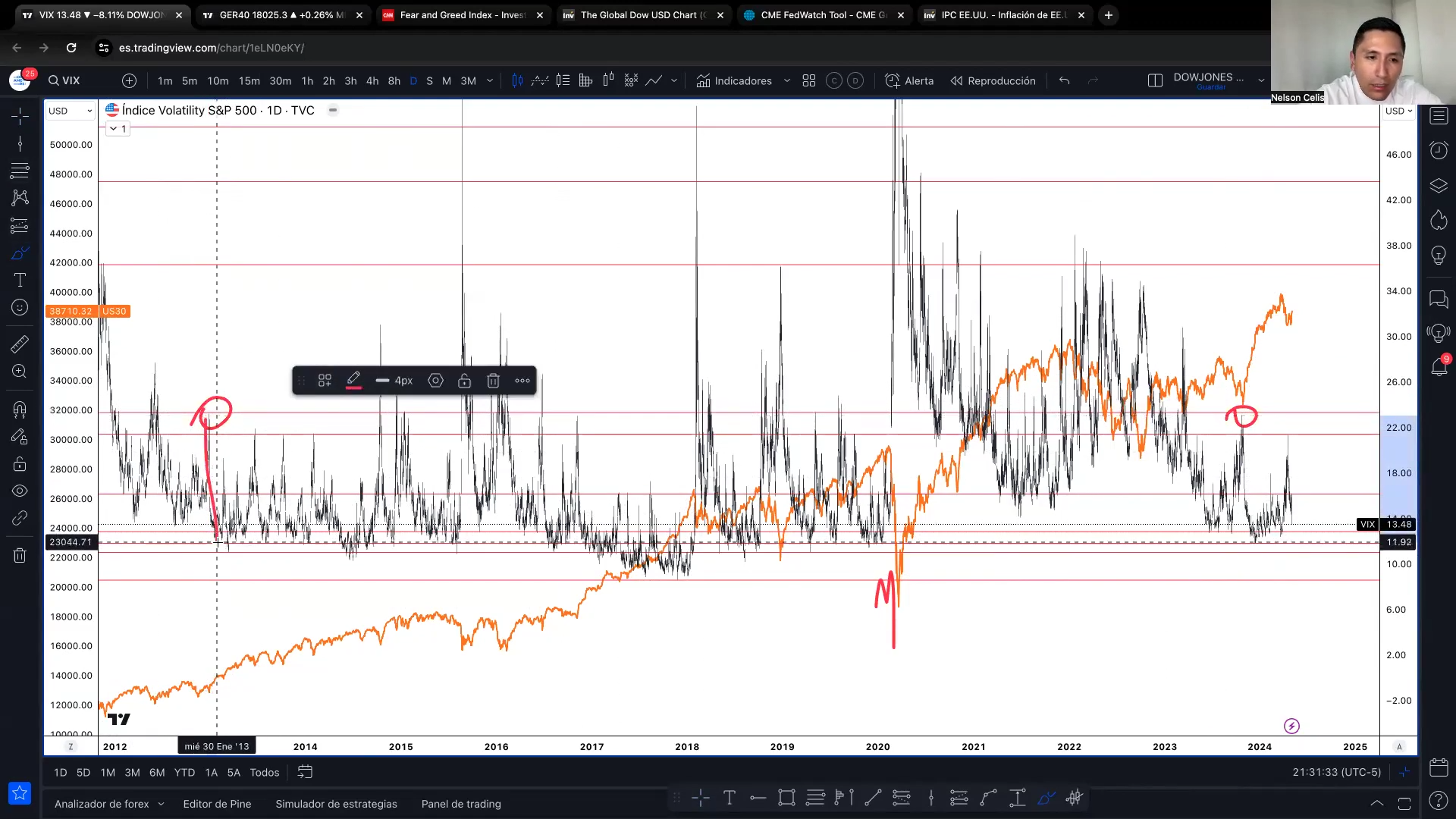Toggle hide all drawings eye icon
Screen dimensions: 1456x819
20,491
